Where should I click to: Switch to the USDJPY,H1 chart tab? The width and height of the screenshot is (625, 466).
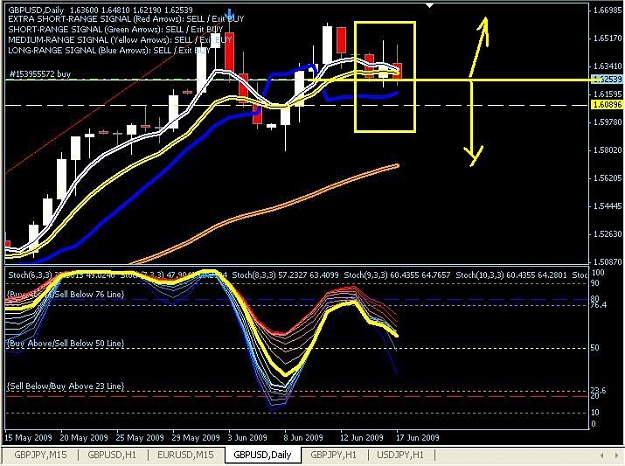[400, 454]
